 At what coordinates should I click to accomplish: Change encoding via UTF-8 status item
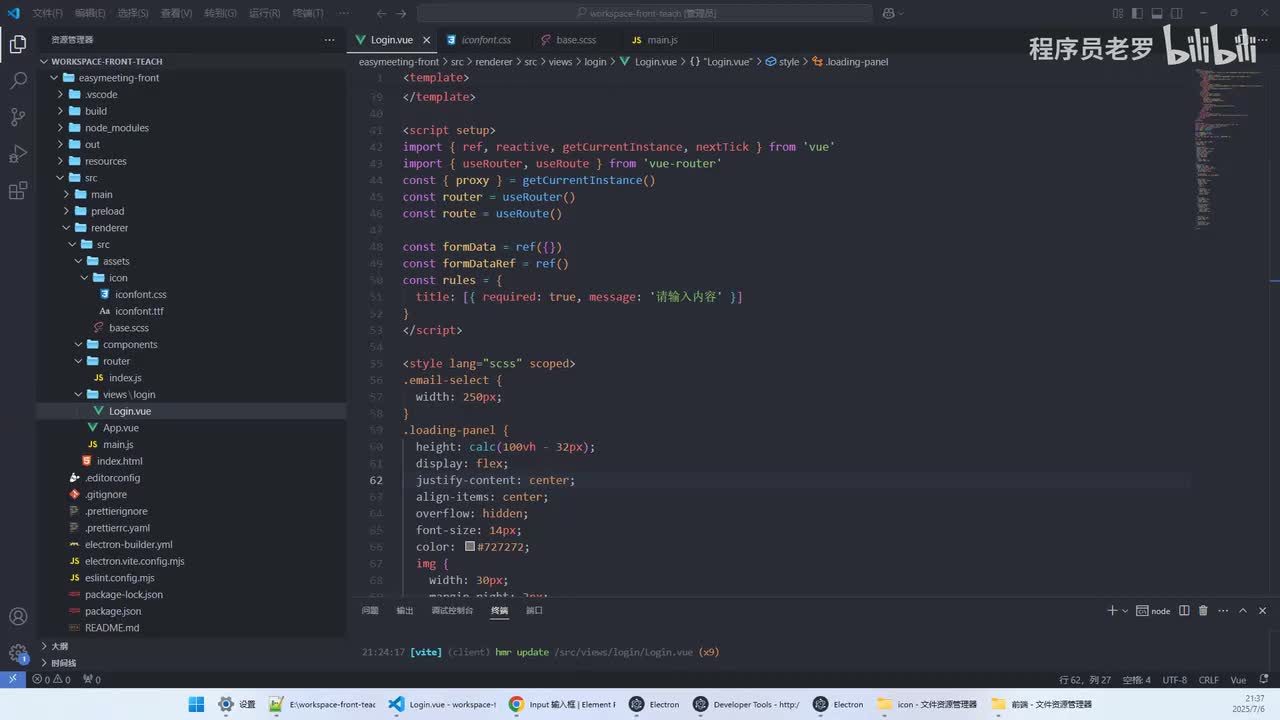click(1174, 680)
